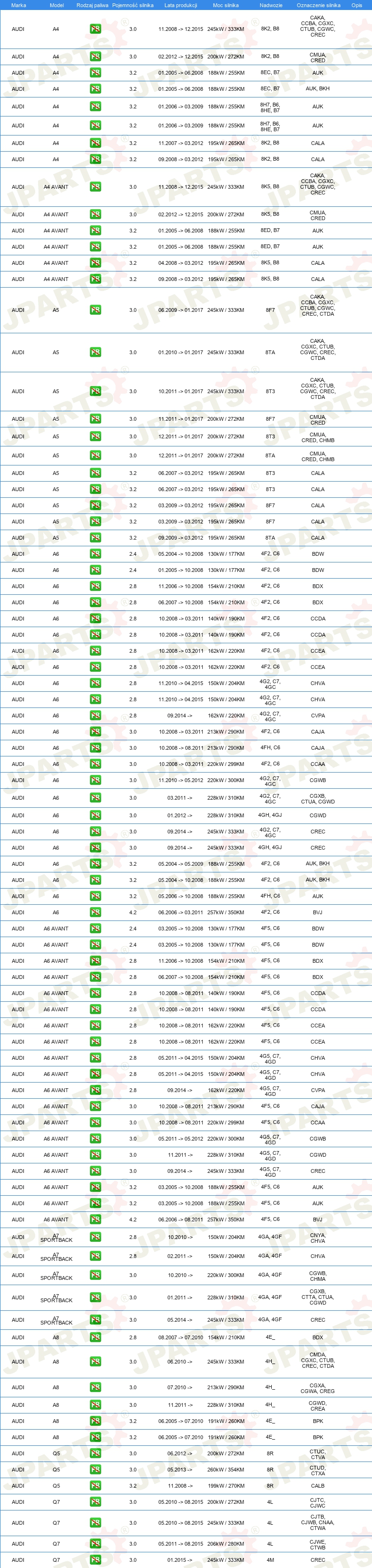Select production dates '08.2007 -> 07.2010'
The width and height of the screenshot is (372, 1568).
coord(181,1337)
